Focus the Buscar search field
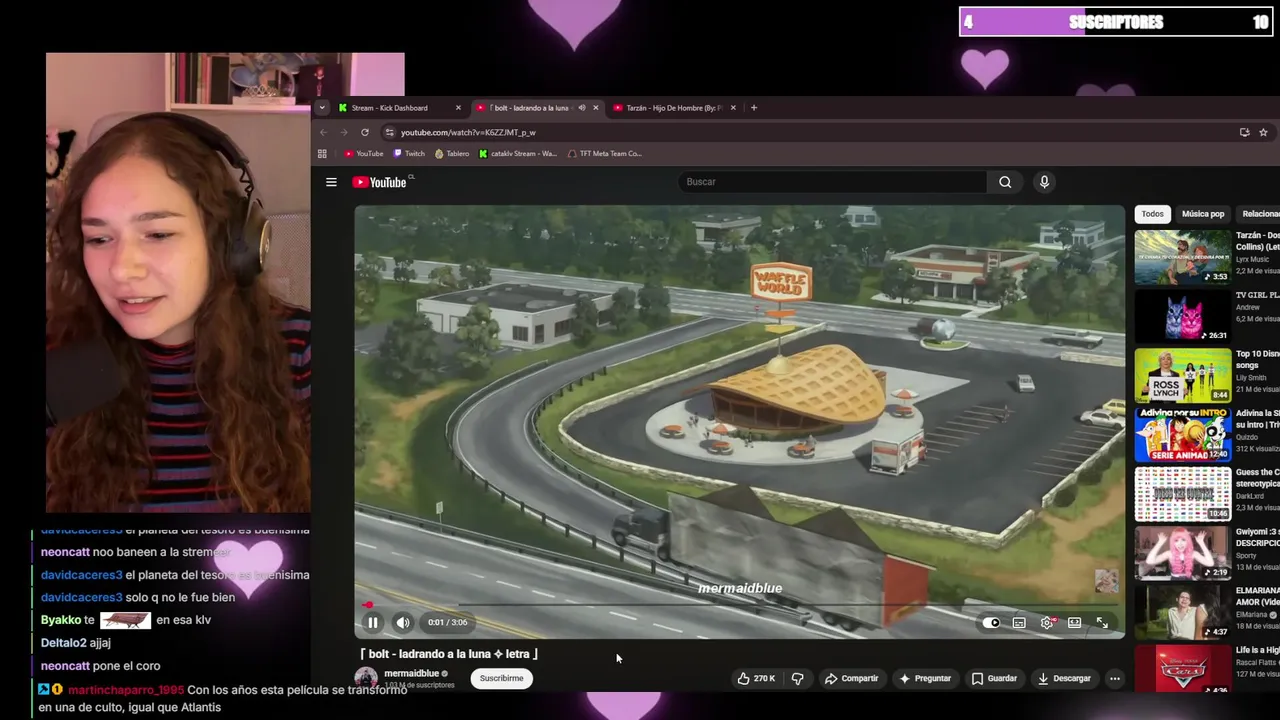Image resolution: width=1280 pixels, height=720 pixels. (833, 182)
